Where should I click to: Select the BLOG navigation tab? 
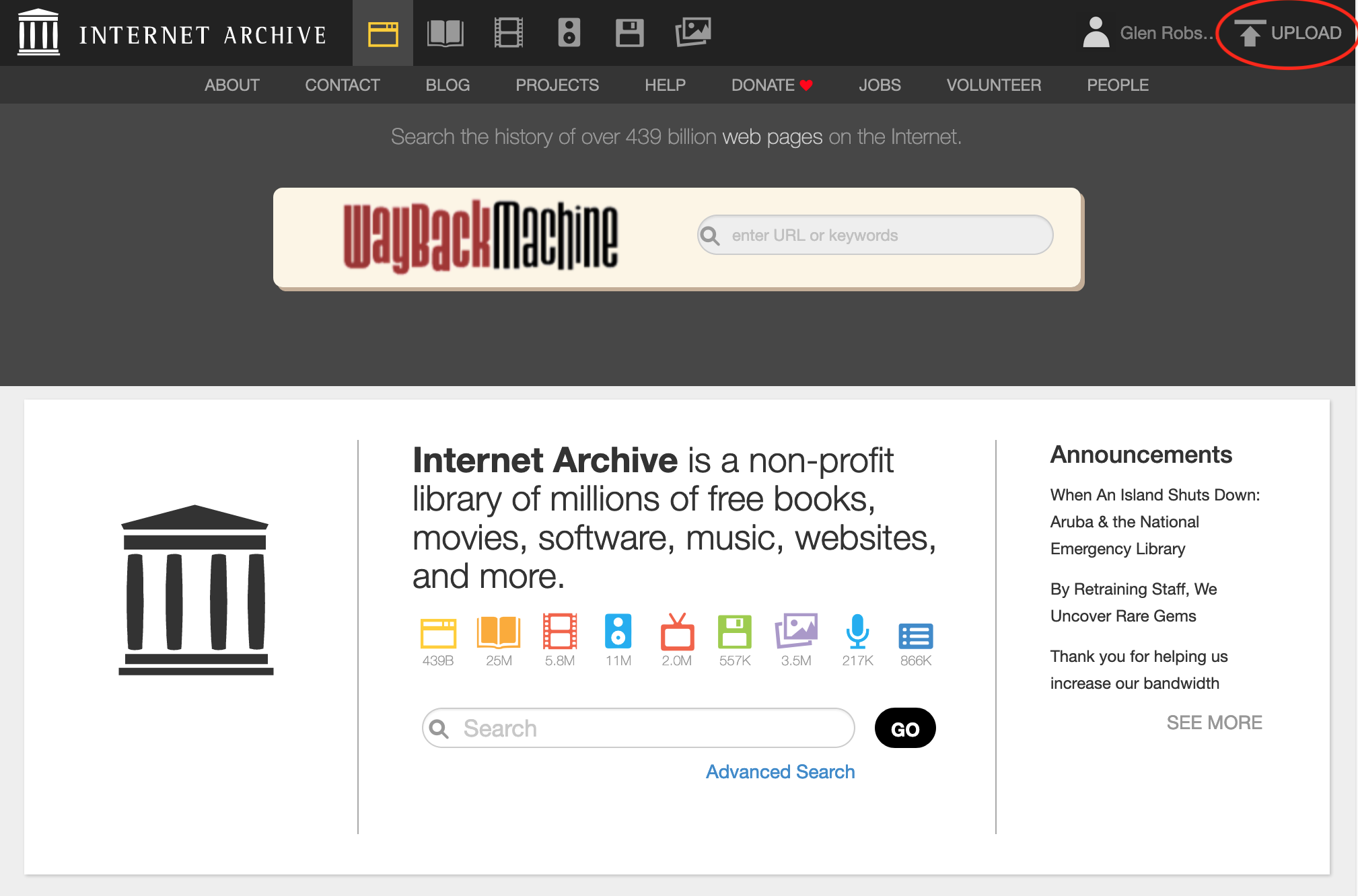tap(448, 83)
